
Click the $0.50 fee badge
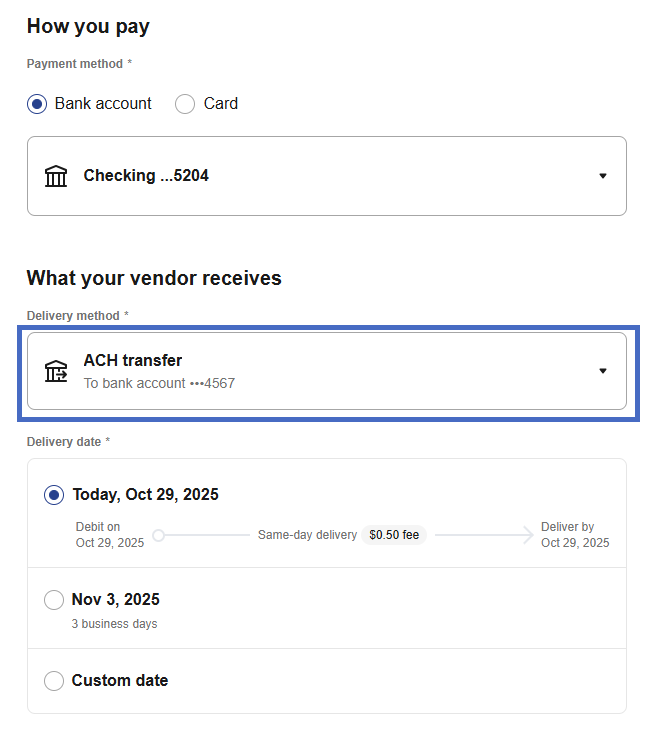point(394,535)
